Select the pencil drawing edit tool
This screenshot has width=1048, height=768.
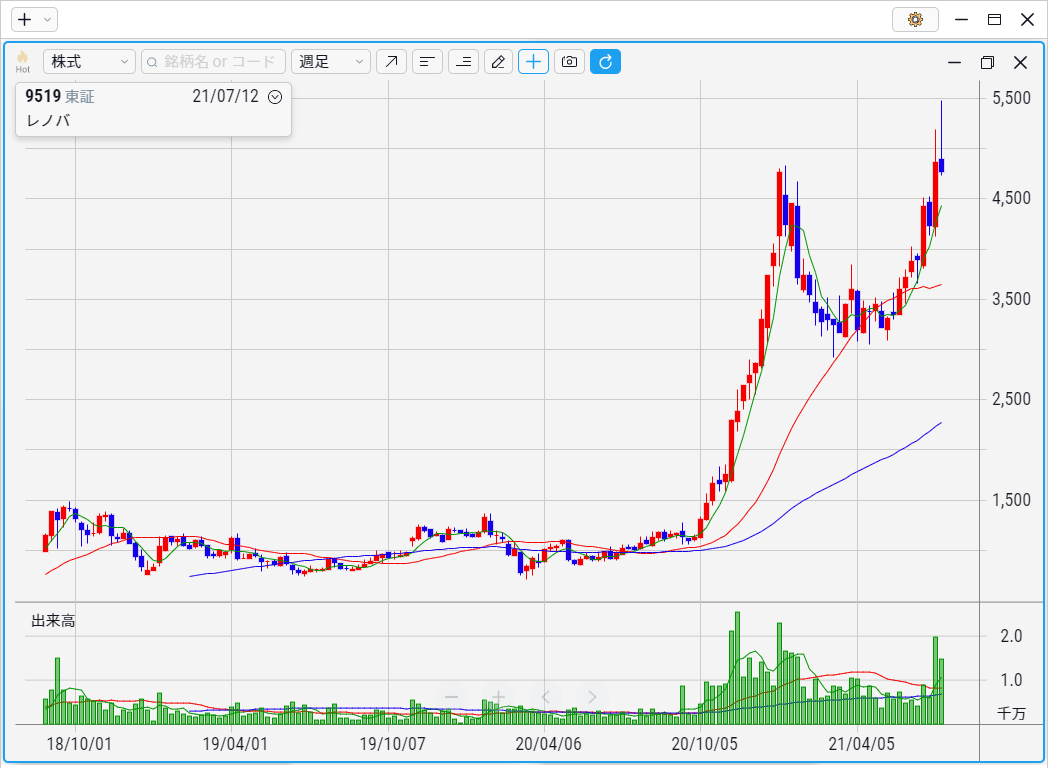coord(498,61)
